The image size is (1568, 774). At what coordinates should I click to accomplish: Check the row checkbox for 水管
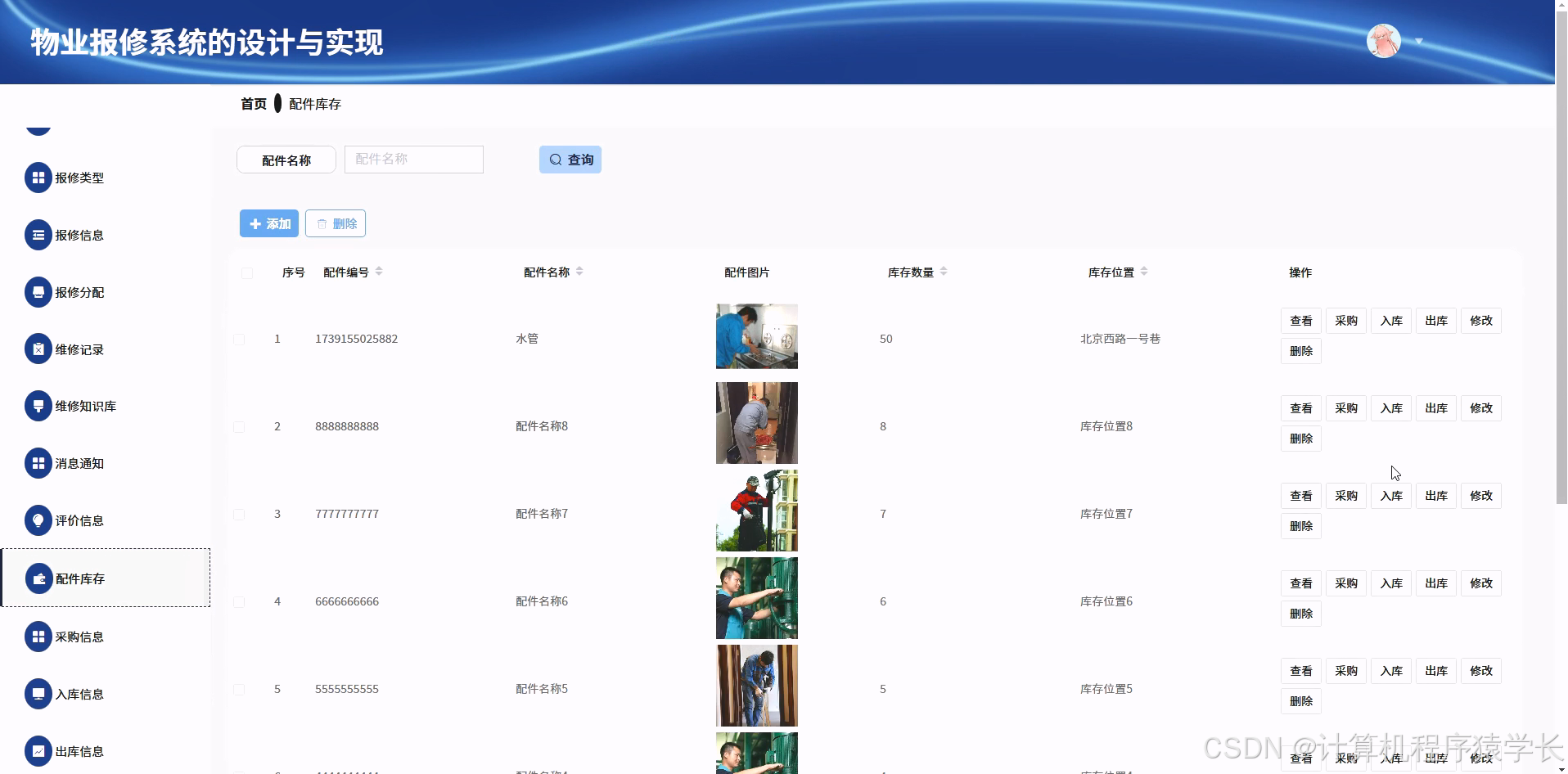239,339
